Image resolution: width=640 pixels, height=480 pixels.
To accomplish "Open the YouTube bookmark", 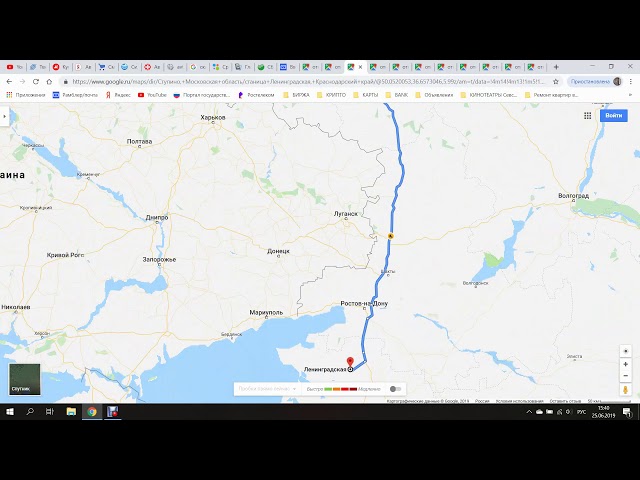I will (x=152, y=95).
